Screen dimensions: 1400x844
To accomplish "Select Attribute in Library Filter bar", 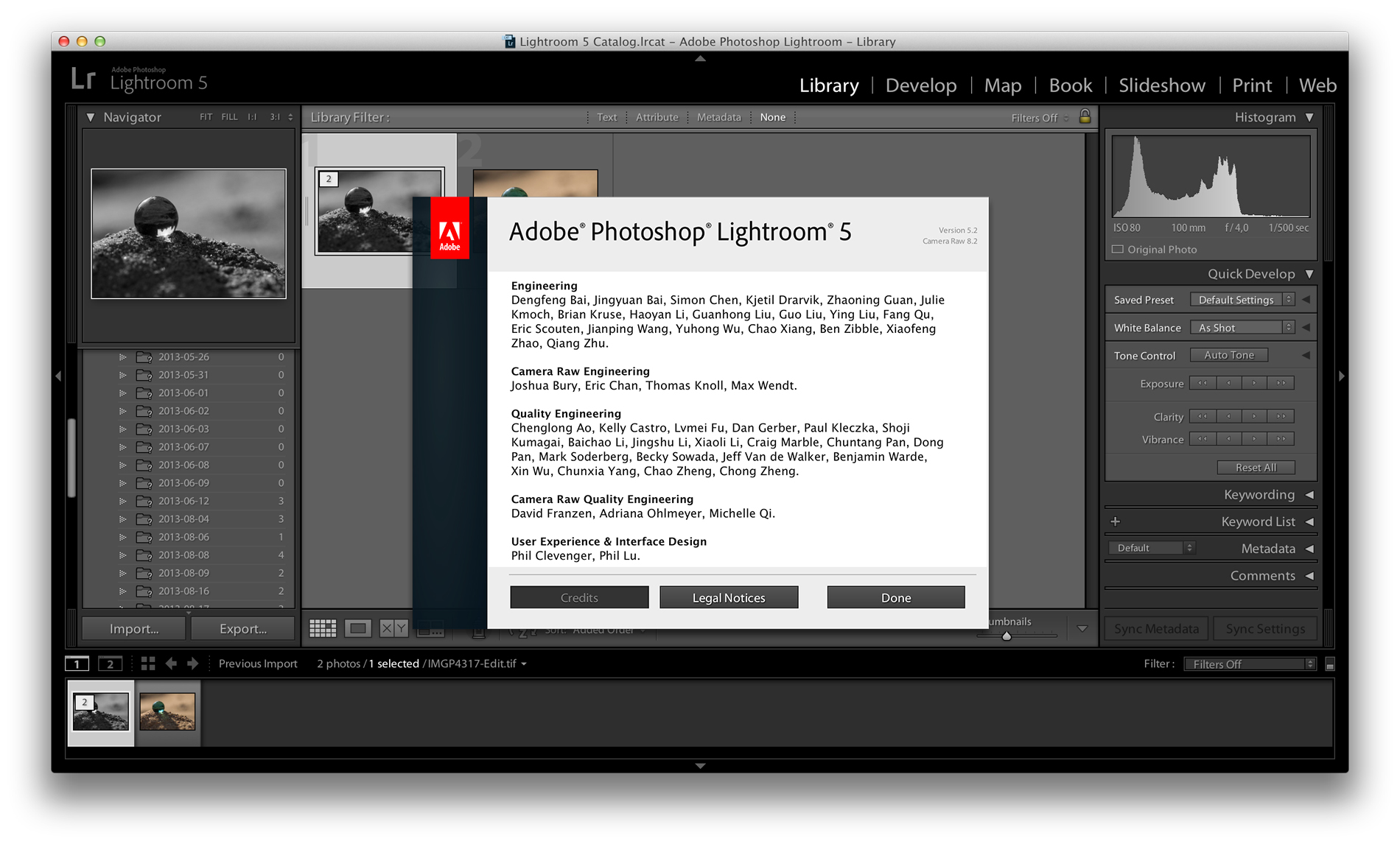I will [657, 117].
